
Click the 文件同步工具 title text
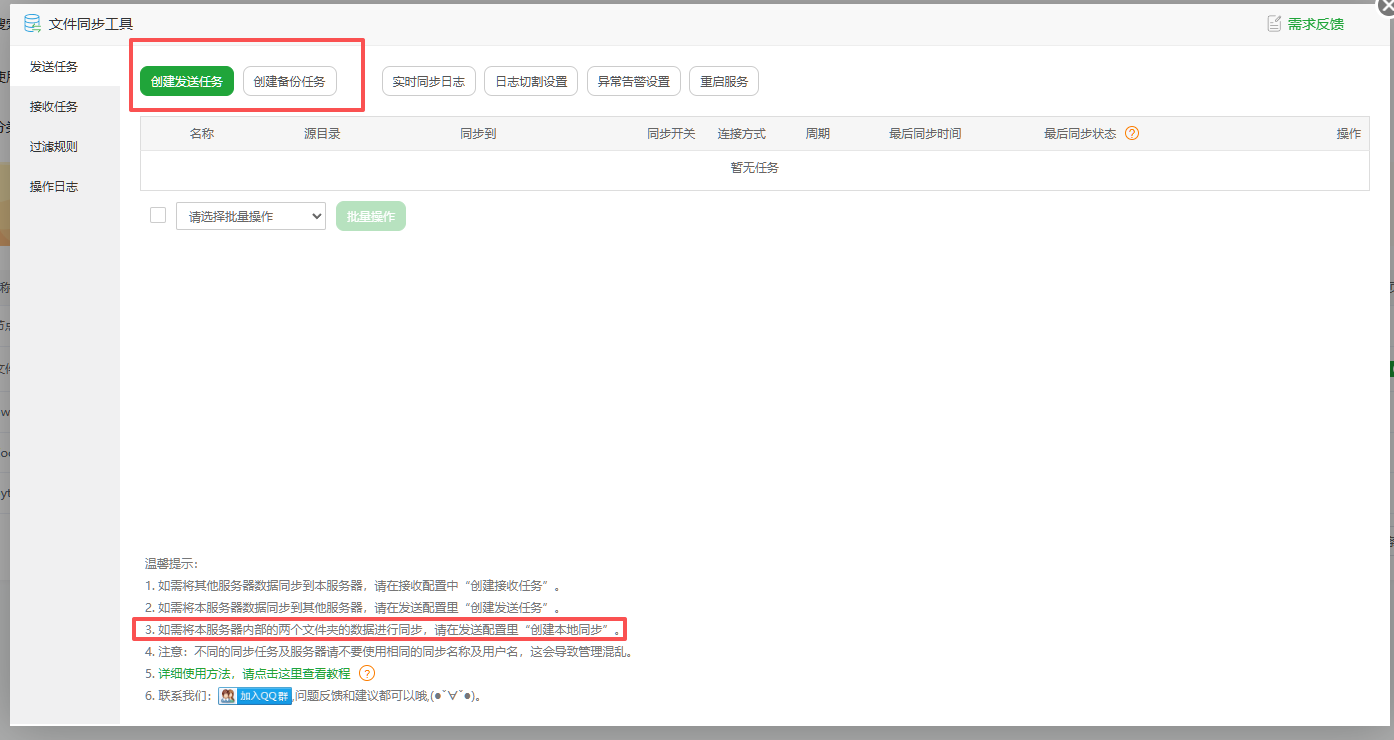(x=91, y=24)
